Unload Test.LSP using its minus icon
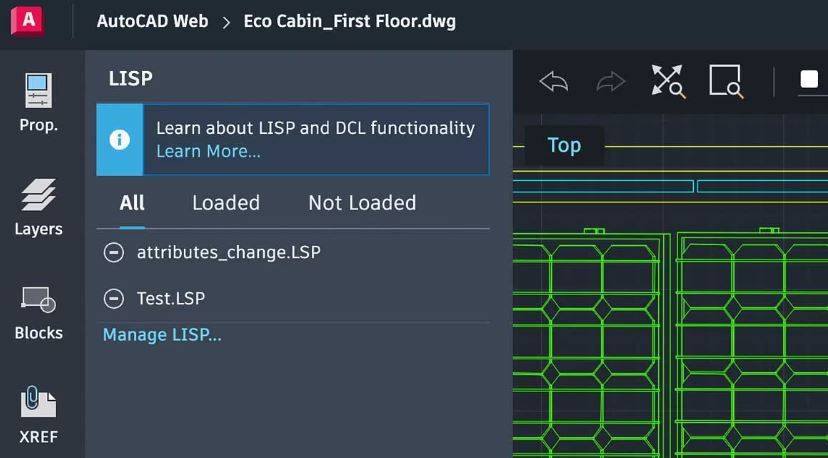This screenshot has height=458, width=828. click(114, 299)
